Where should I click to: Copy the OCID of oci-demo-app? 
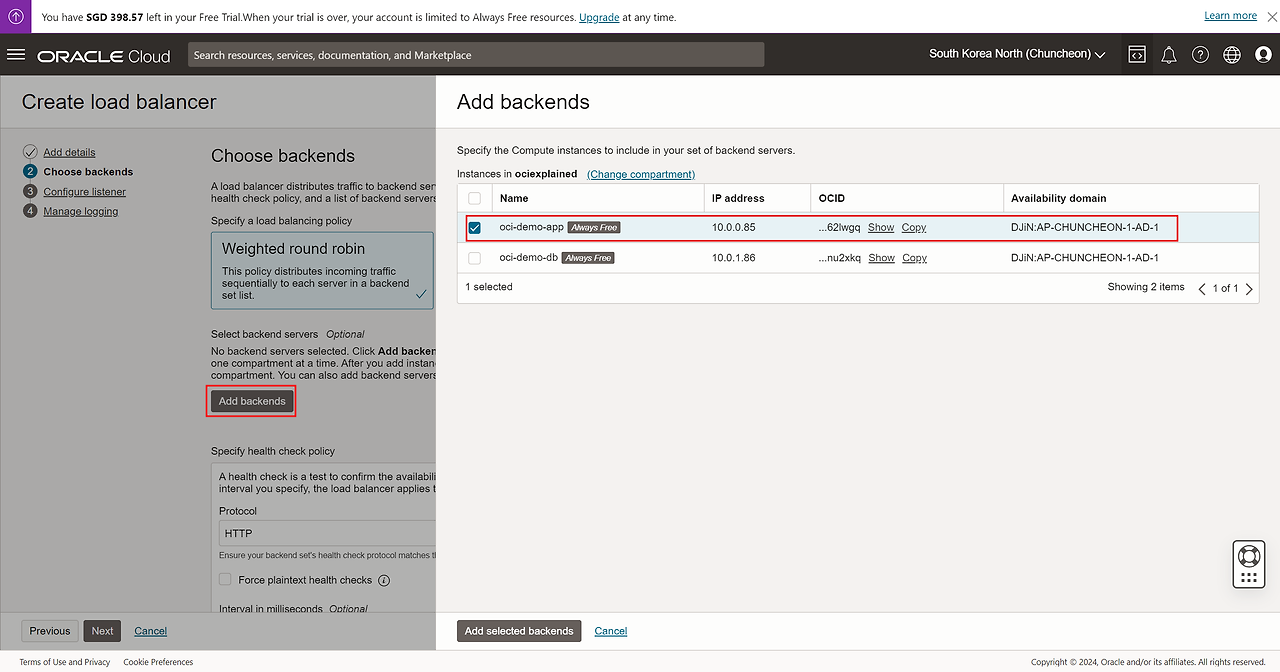(913, 228)
